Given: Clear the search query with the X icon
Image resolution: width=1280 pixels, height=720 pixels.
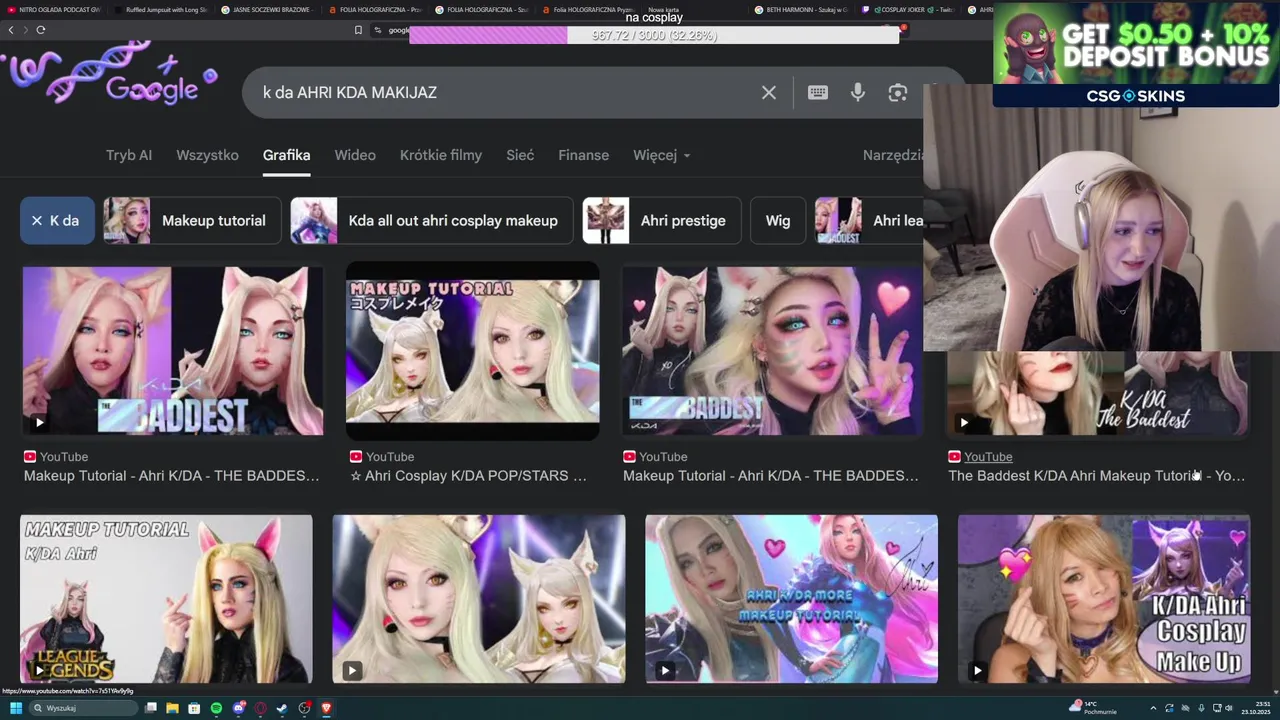Looking at the screenshot, I should click(x=768, y=92).
